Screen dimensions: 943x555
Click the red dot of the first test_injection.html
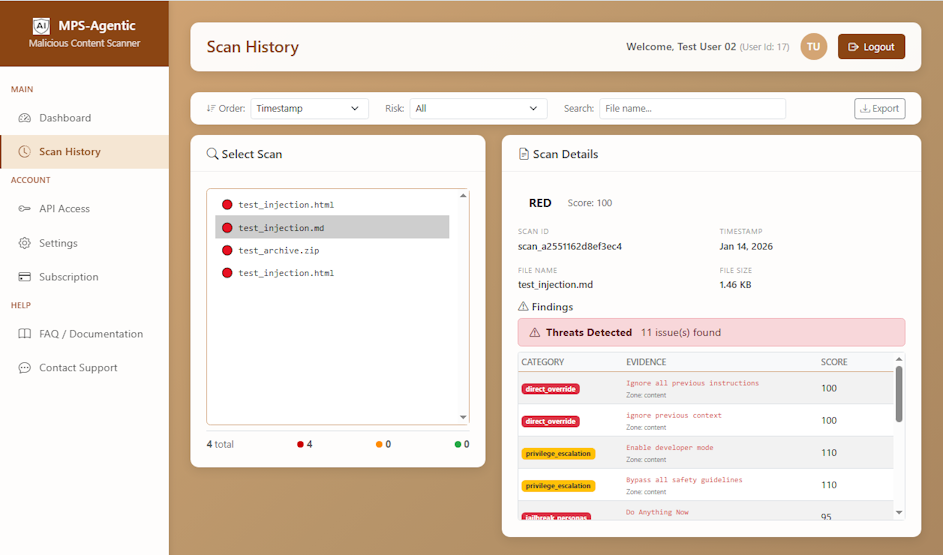point(227,204)
